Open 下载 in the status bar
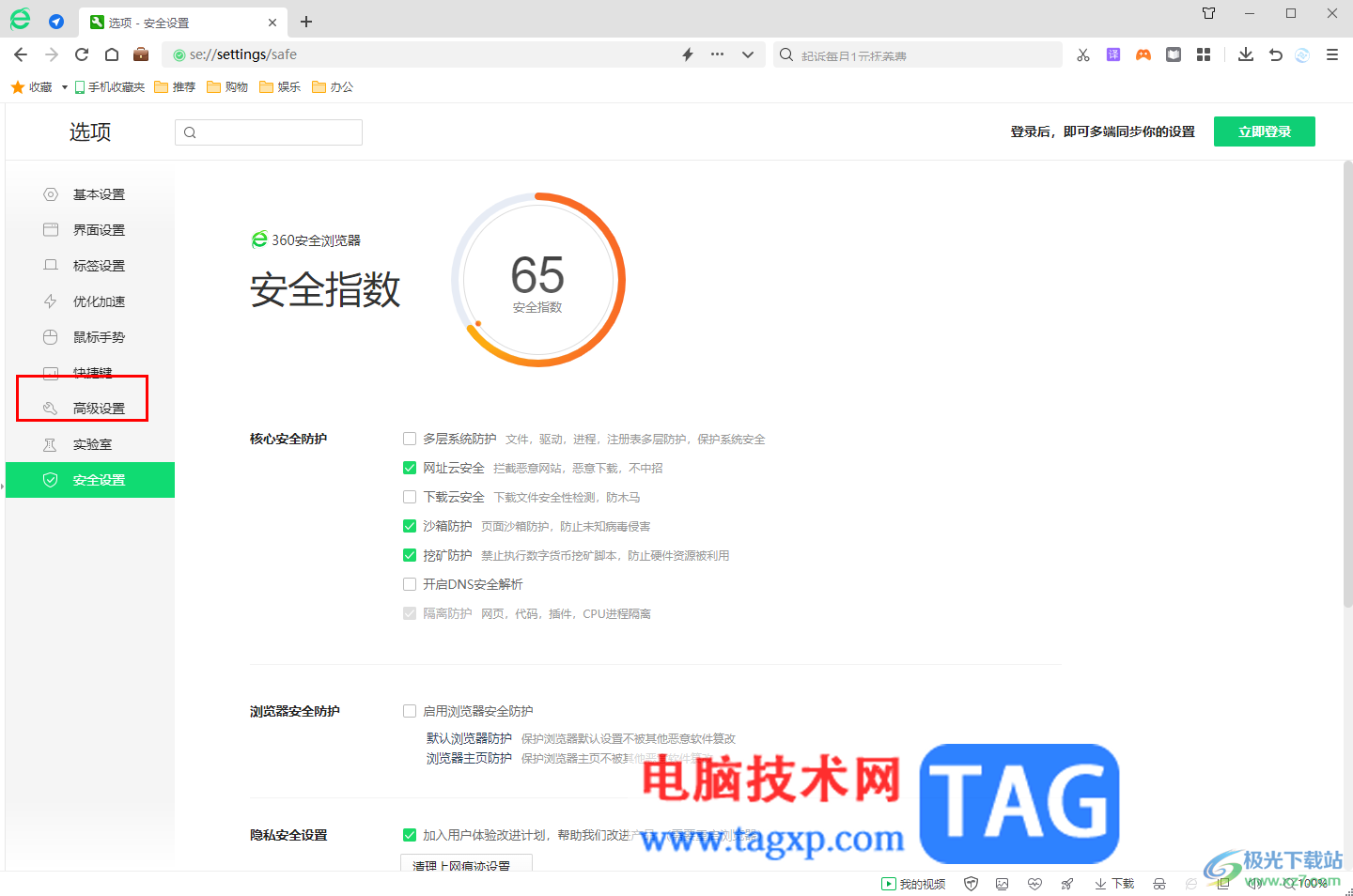This screenshot has height=896, width=1353. coord(1114,884)
